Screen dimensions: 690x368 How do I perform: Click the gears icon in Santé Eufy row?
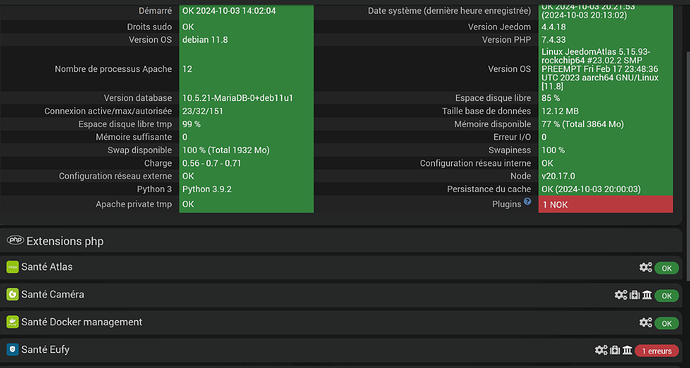[601, 350]
